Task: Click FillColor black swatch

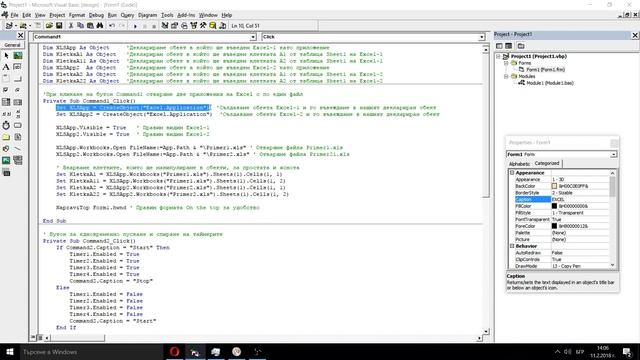Action: pos(554,206)
